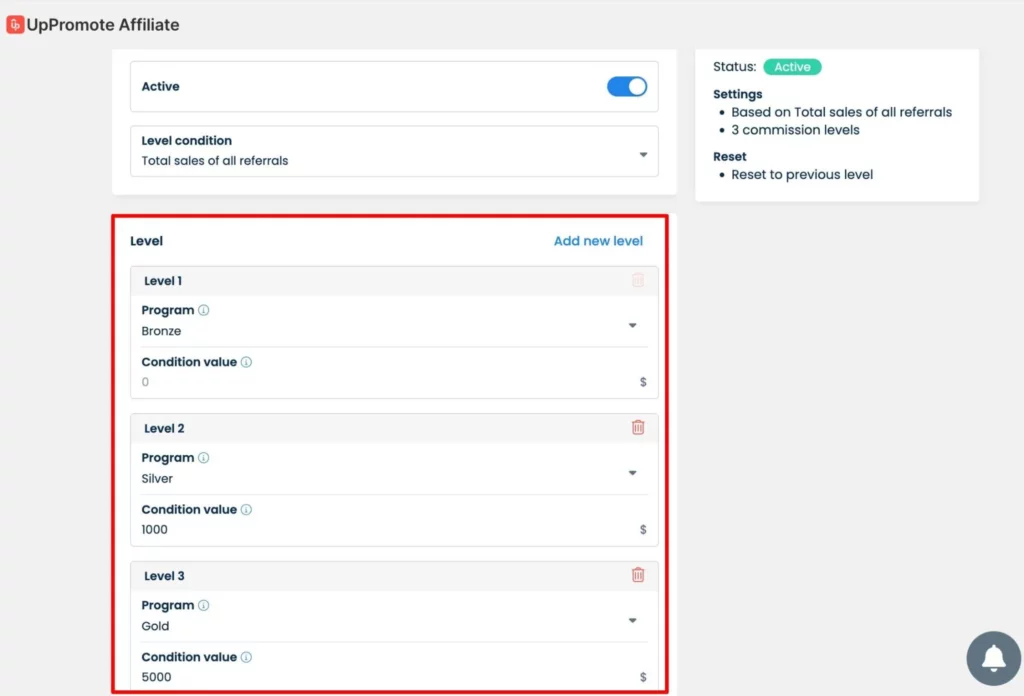Expand the Silver program dropdown in Level 2
The image size is (1024, 696).
[632, 473]
